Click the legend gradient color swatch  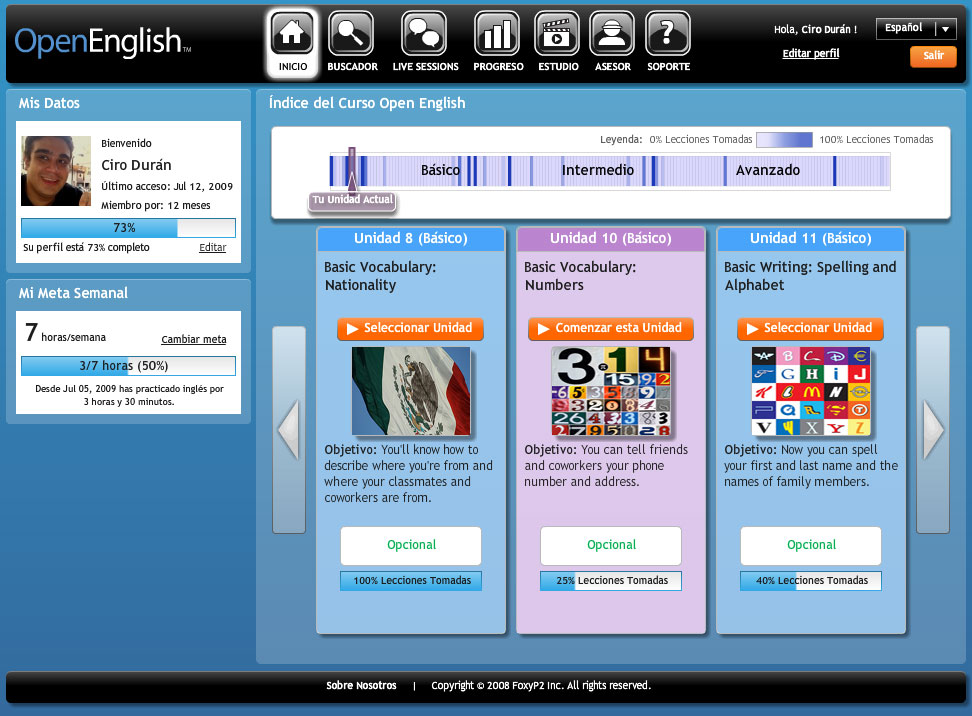(784, 139)
